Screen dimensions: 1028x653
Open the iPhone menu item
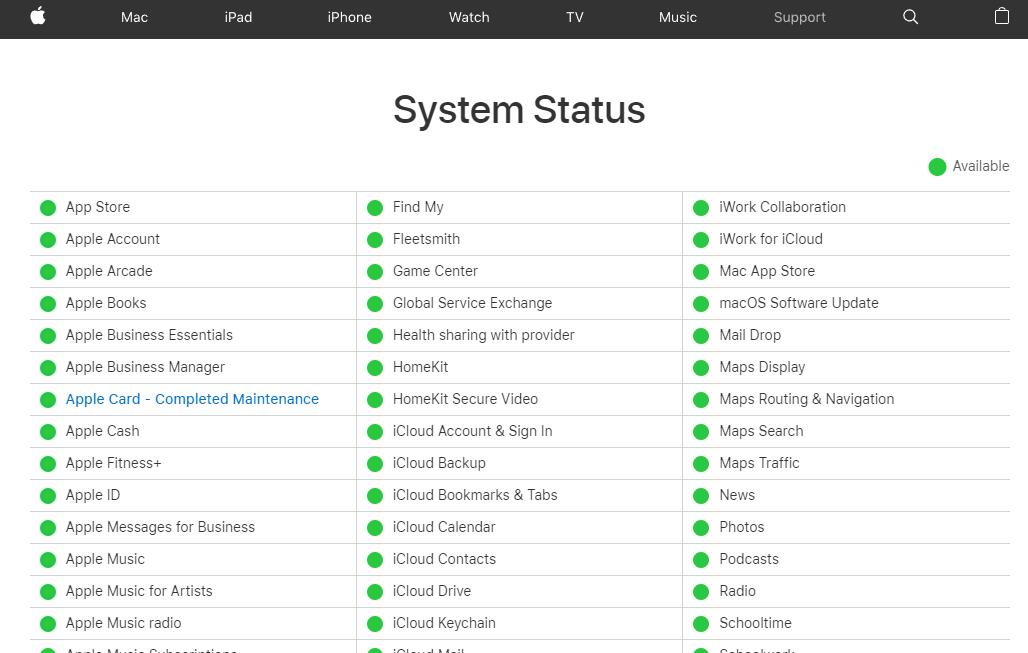349,17
